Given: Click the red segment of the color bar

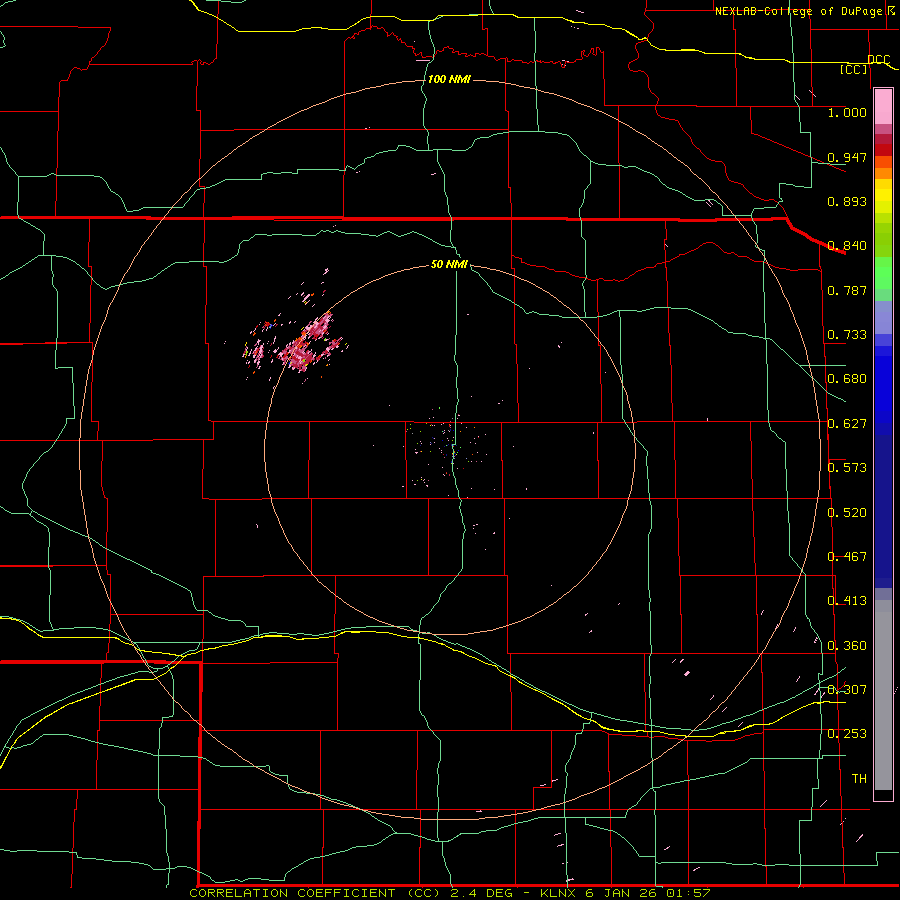Looking at the screenshot, I should [x=883, y=149].
